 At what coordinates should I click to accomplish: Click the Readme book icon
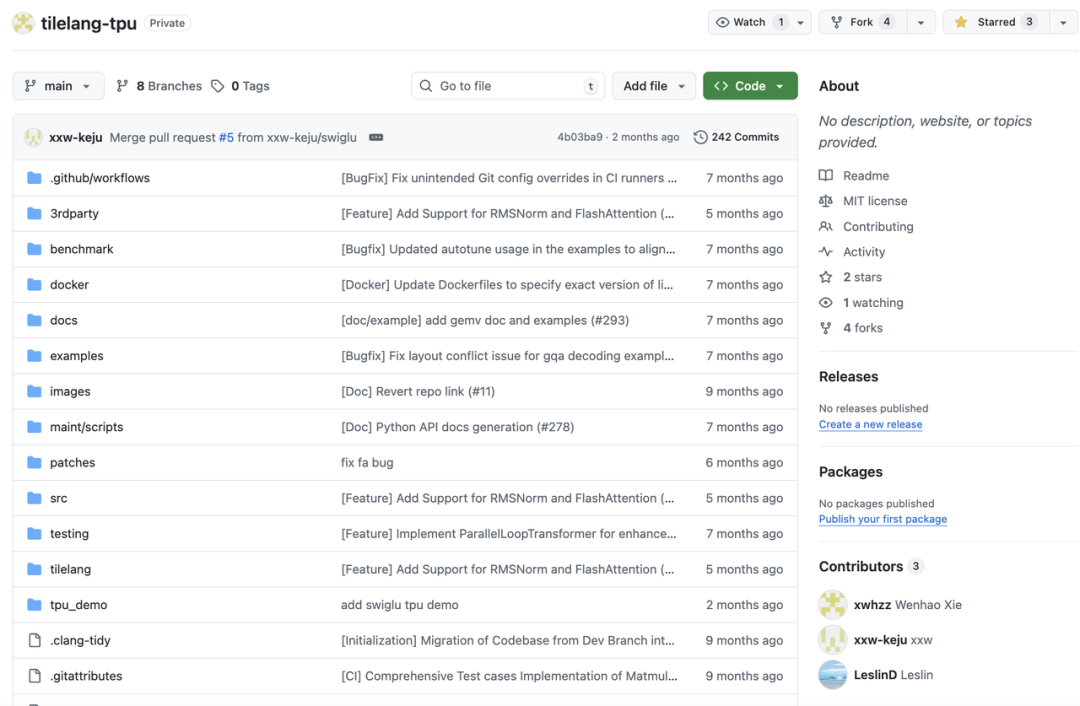(825, 176)
